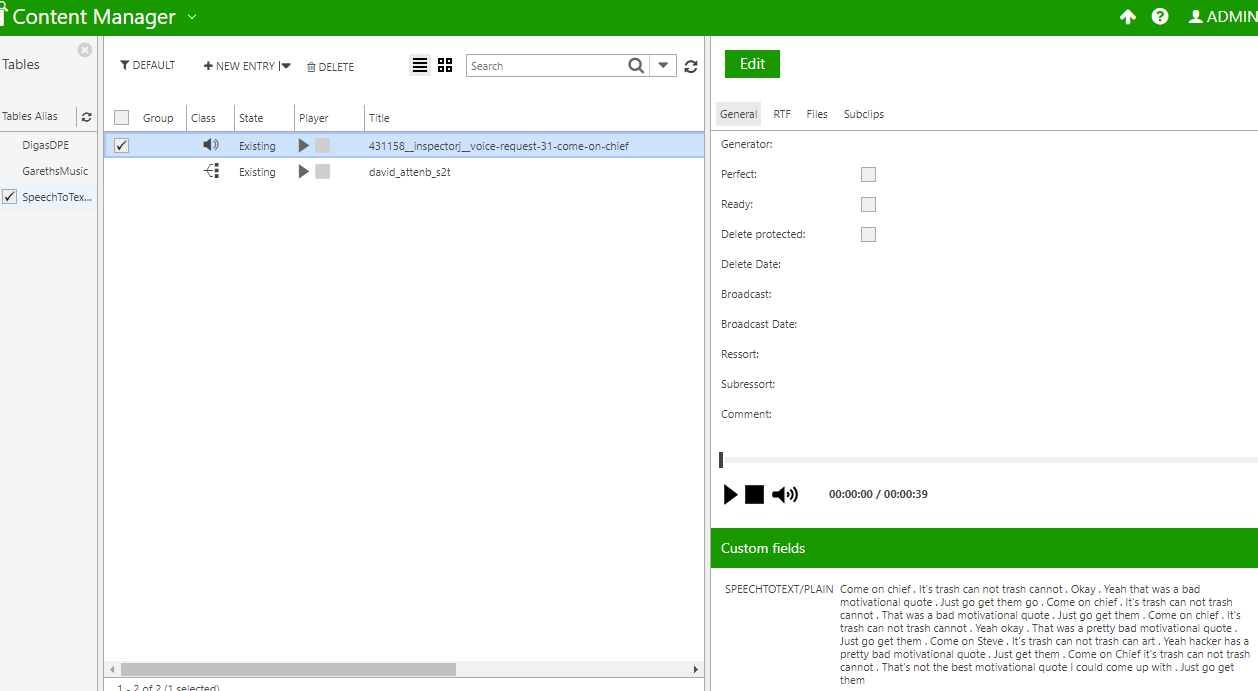The height and width of the screenshot is (691, 1258).
Task: Refresh the entry list
Action: coord(691,66)
